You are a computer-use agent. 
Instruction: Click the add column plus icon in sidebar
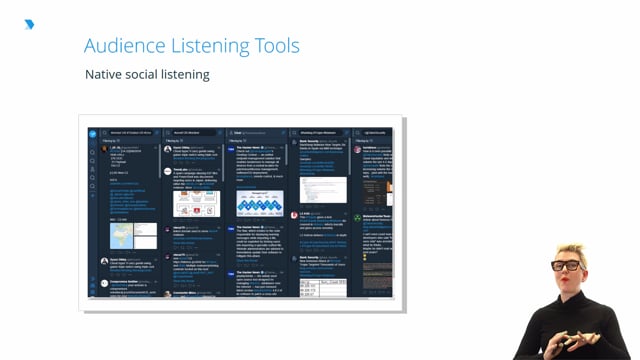pos(93,196)
